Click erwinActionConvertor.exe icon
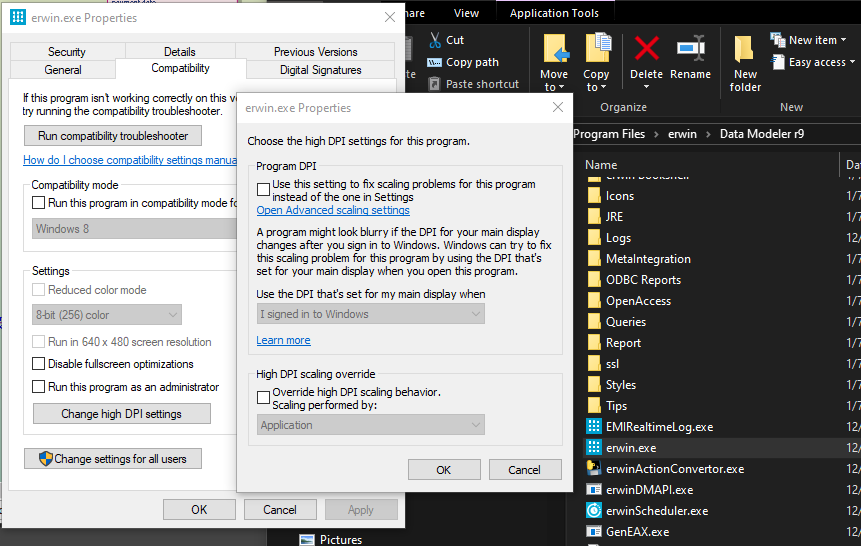The image size is (861, 546). tap(594, 468)
